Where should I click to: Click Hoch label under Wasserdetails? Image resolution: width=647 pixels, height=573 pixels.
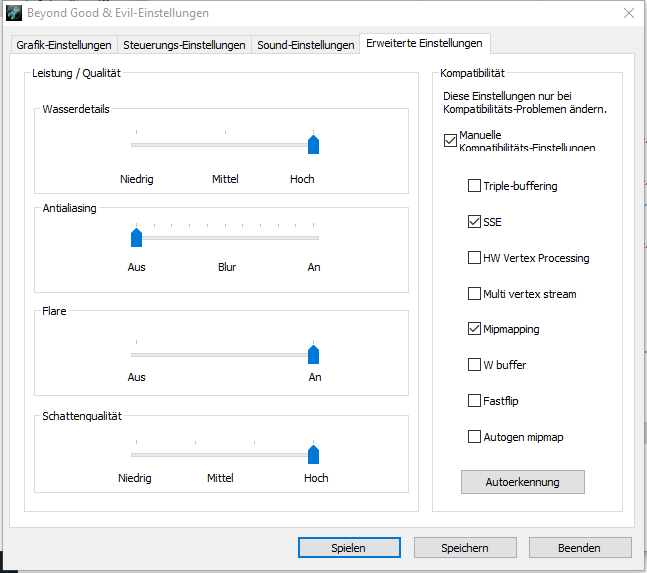[302, 179]
